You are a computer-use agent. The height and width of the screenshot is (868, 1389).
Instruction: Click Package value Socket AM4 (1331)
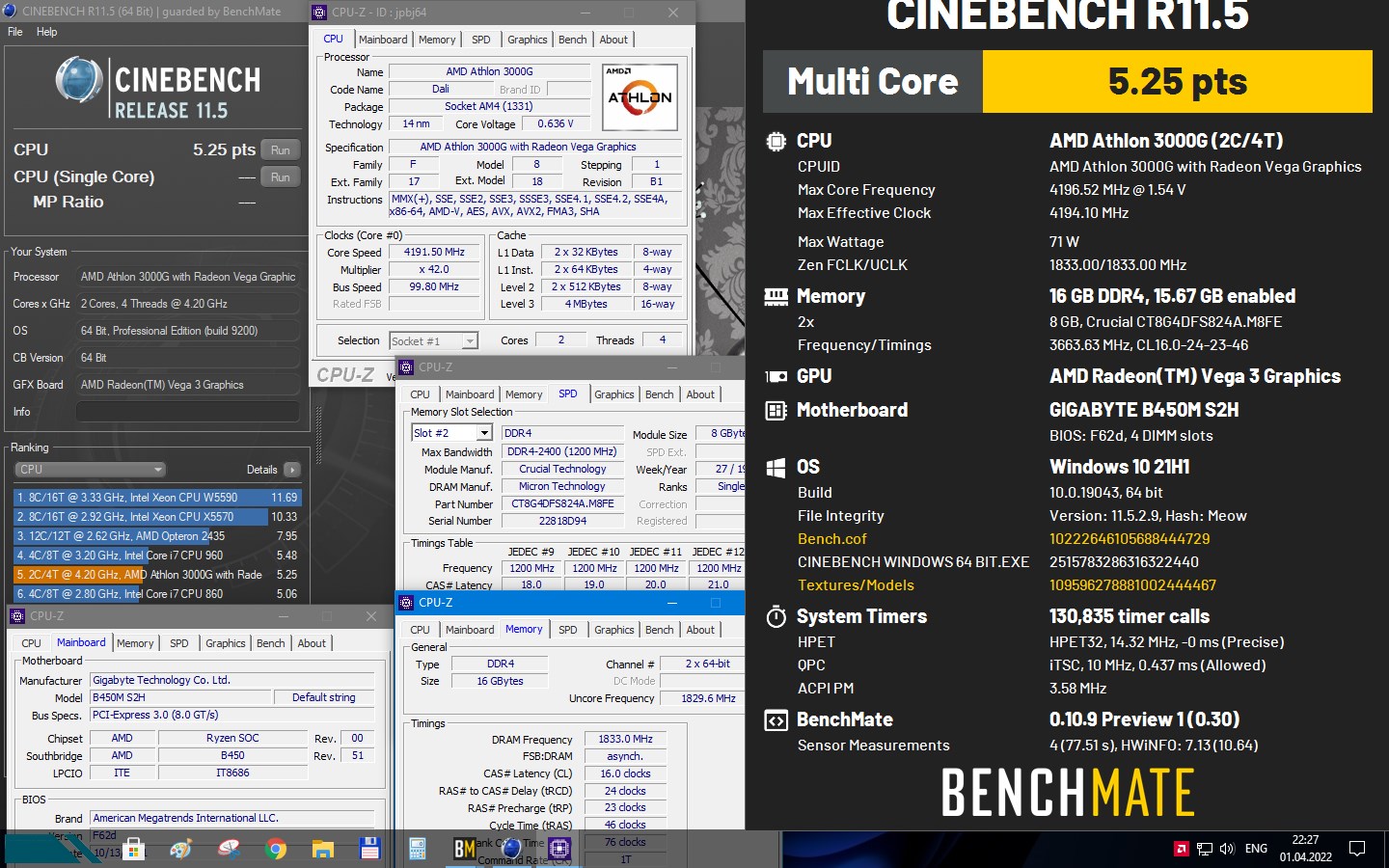[489, 106]
